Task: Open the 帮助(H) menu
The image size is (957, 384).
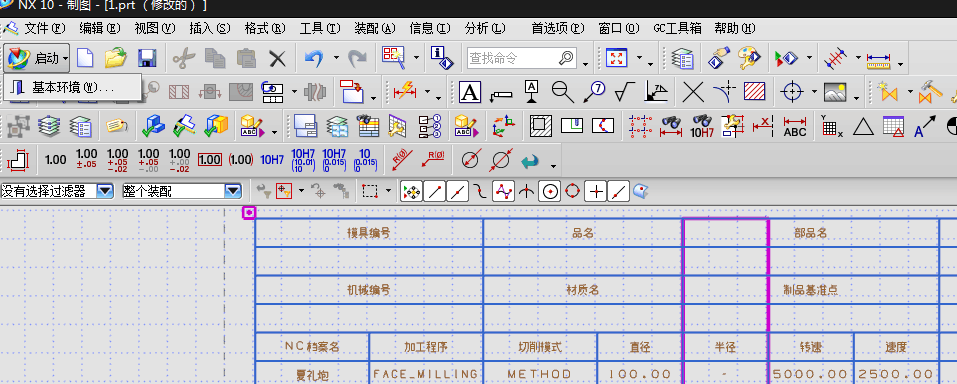Action: coord(735,28)
